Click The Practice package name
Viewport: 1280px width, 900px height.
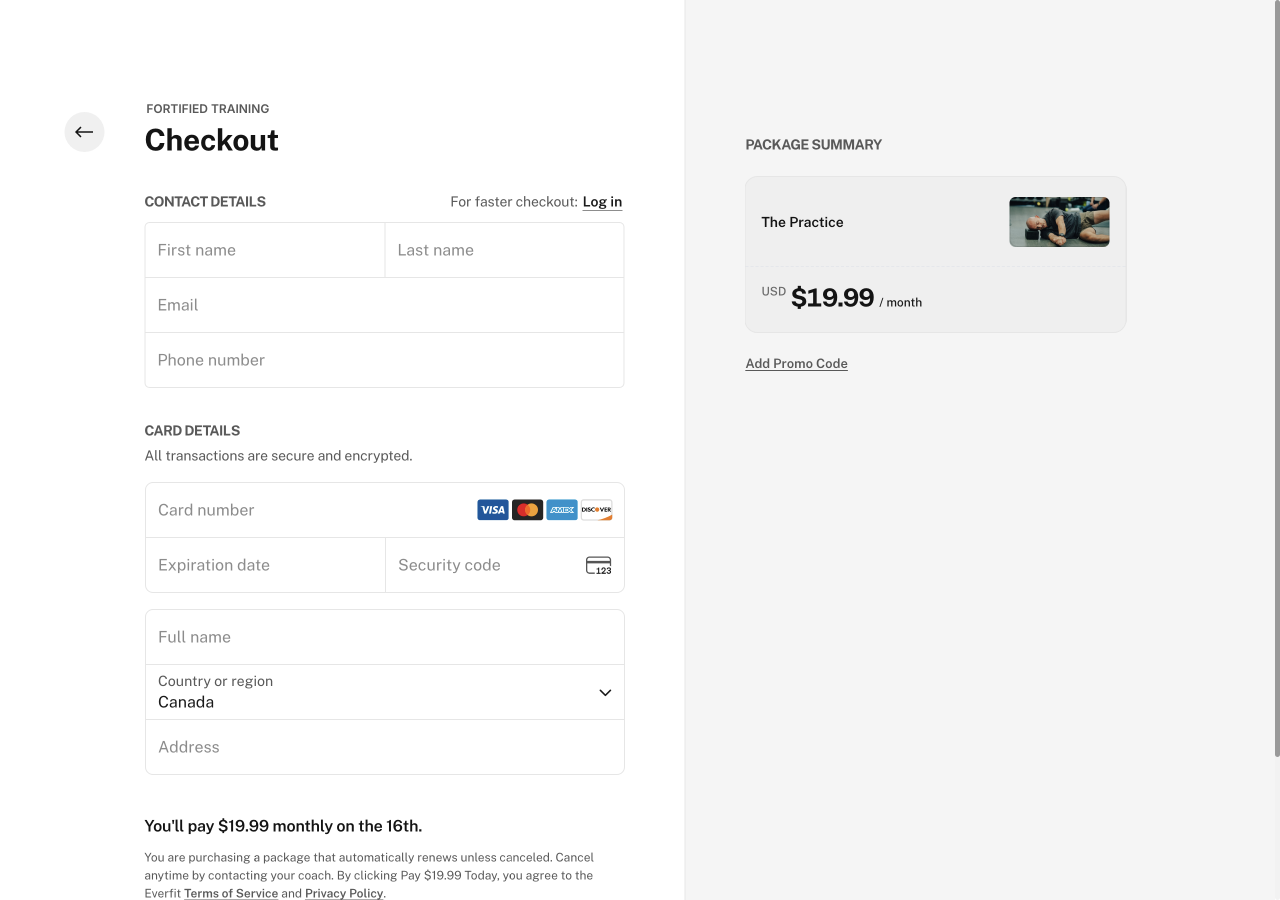tap(802, 222)
